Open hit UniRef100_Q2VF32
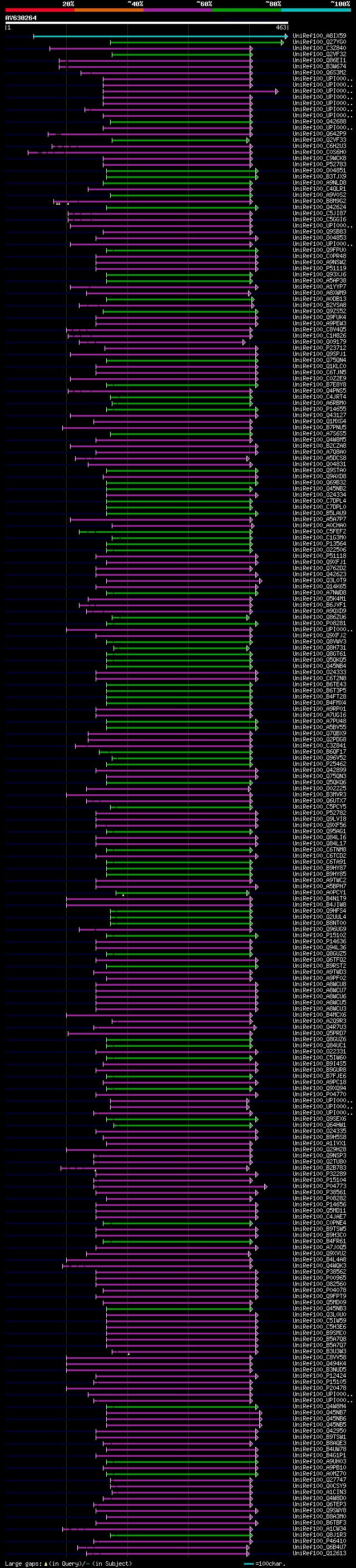Image resolution: width=356 pixels, height=1568 pixels. 319,54
